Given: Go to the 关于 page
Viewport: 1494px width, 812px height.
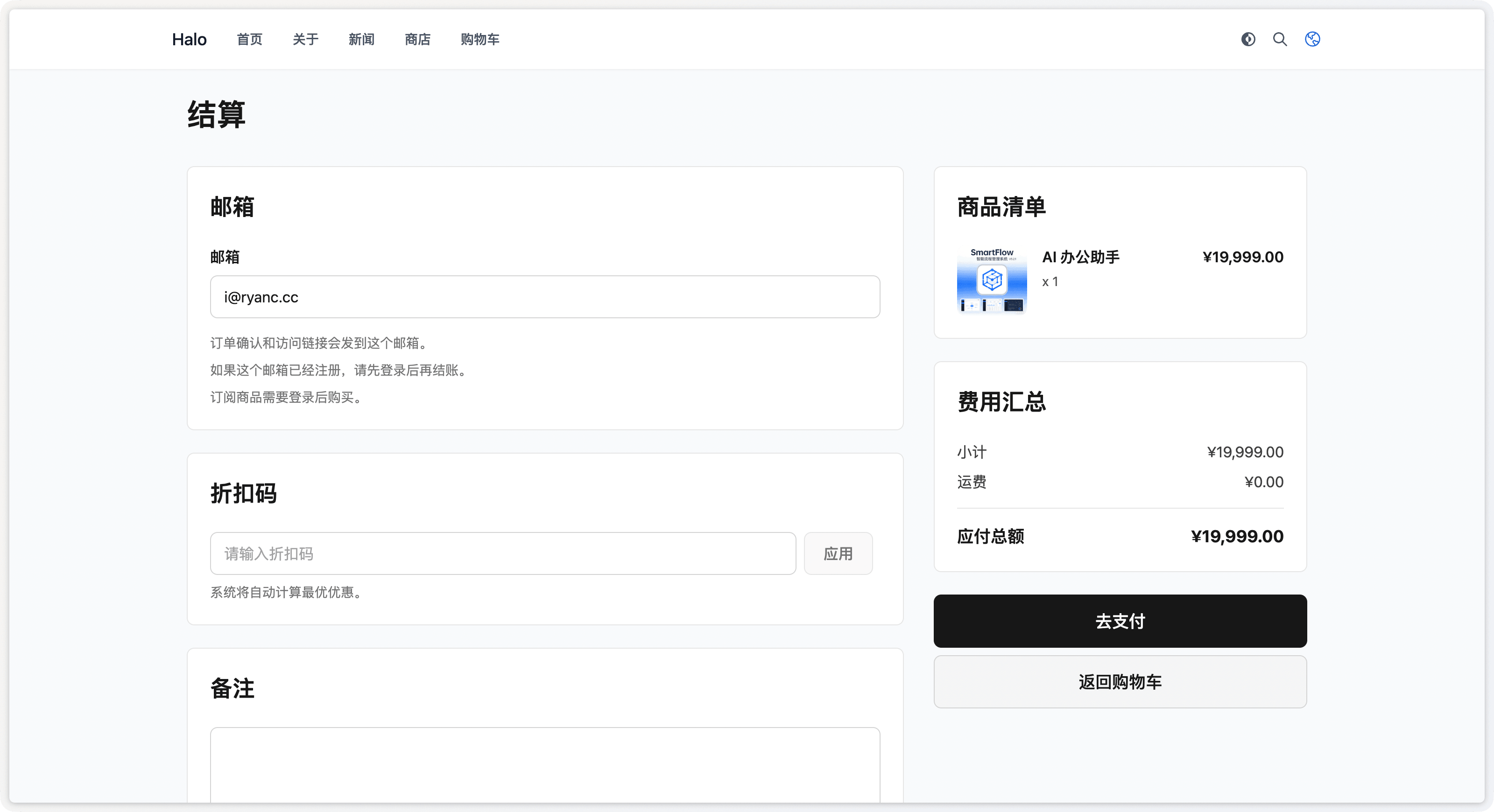Looking at the screenshot, I should pyautogui.click(x=306, y=39).
